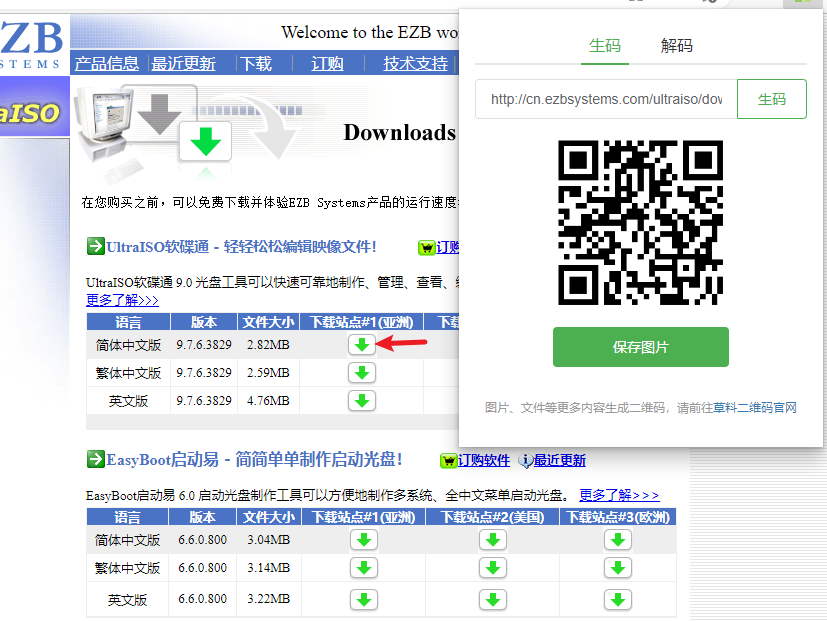Viewport: 827px width, 621px height.
Task: Open the 产品信息 navigation menu
Action: 107,63
